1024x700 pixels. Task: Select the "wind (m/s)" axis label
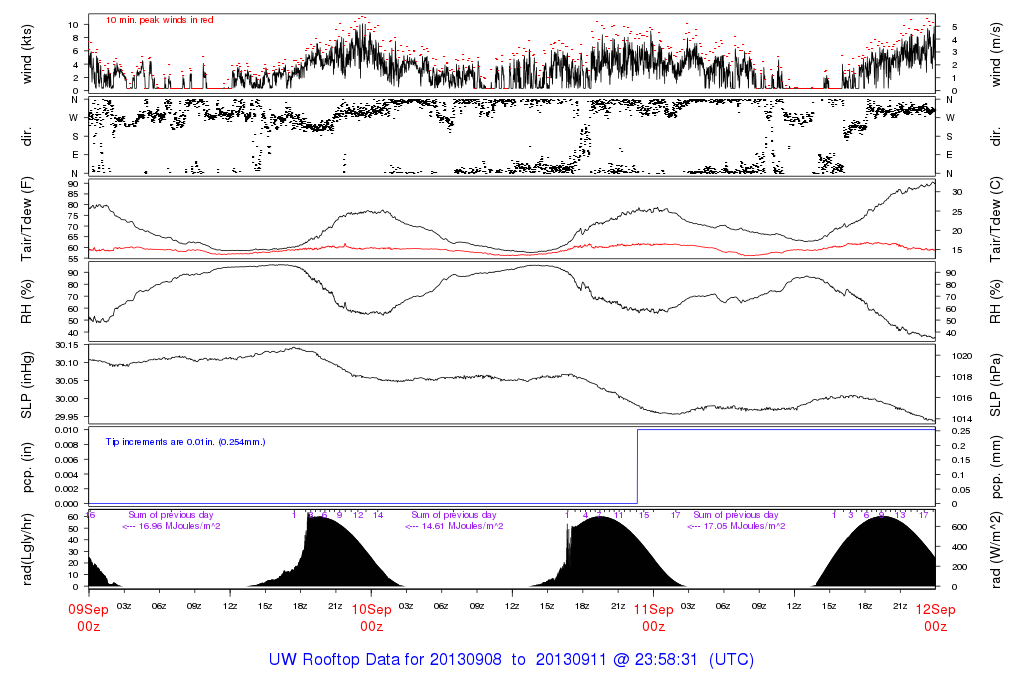[x=995, y=54]
